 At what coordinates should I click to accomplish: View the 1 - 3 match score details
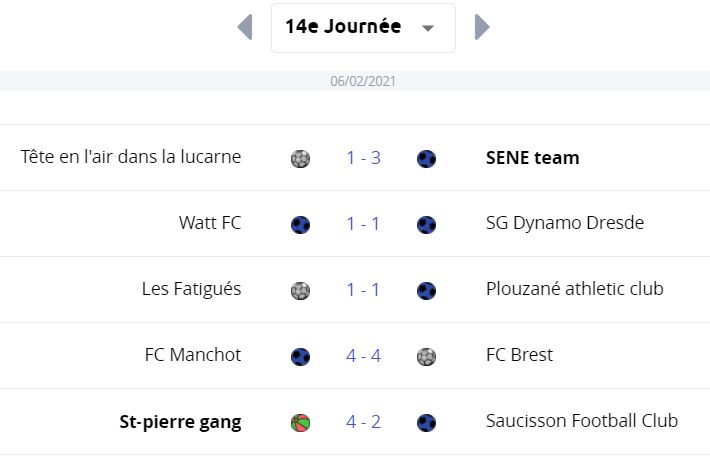pyautogui.click(x=363, y=158)
